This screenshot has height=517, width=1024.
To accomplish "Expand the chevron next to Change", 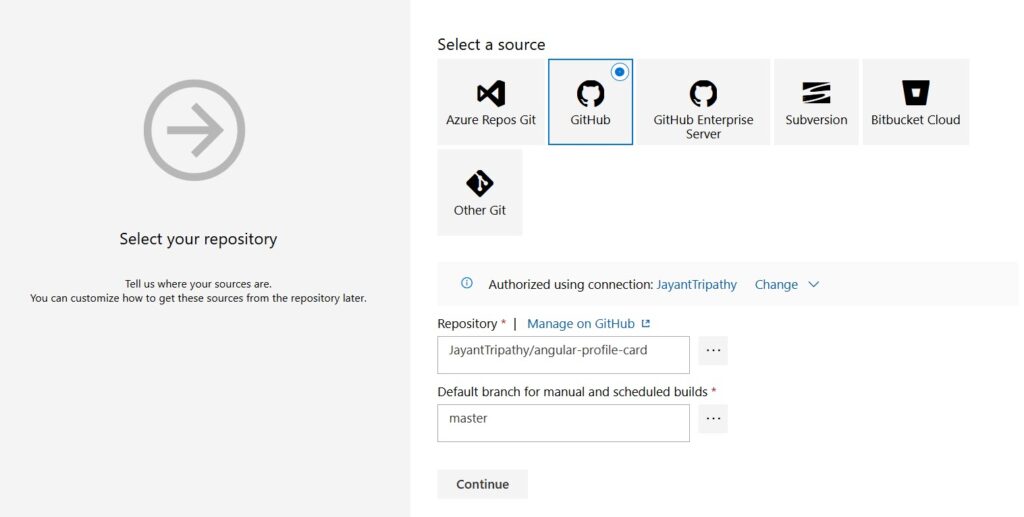I will pyautogui.click(x=813, y=285).
